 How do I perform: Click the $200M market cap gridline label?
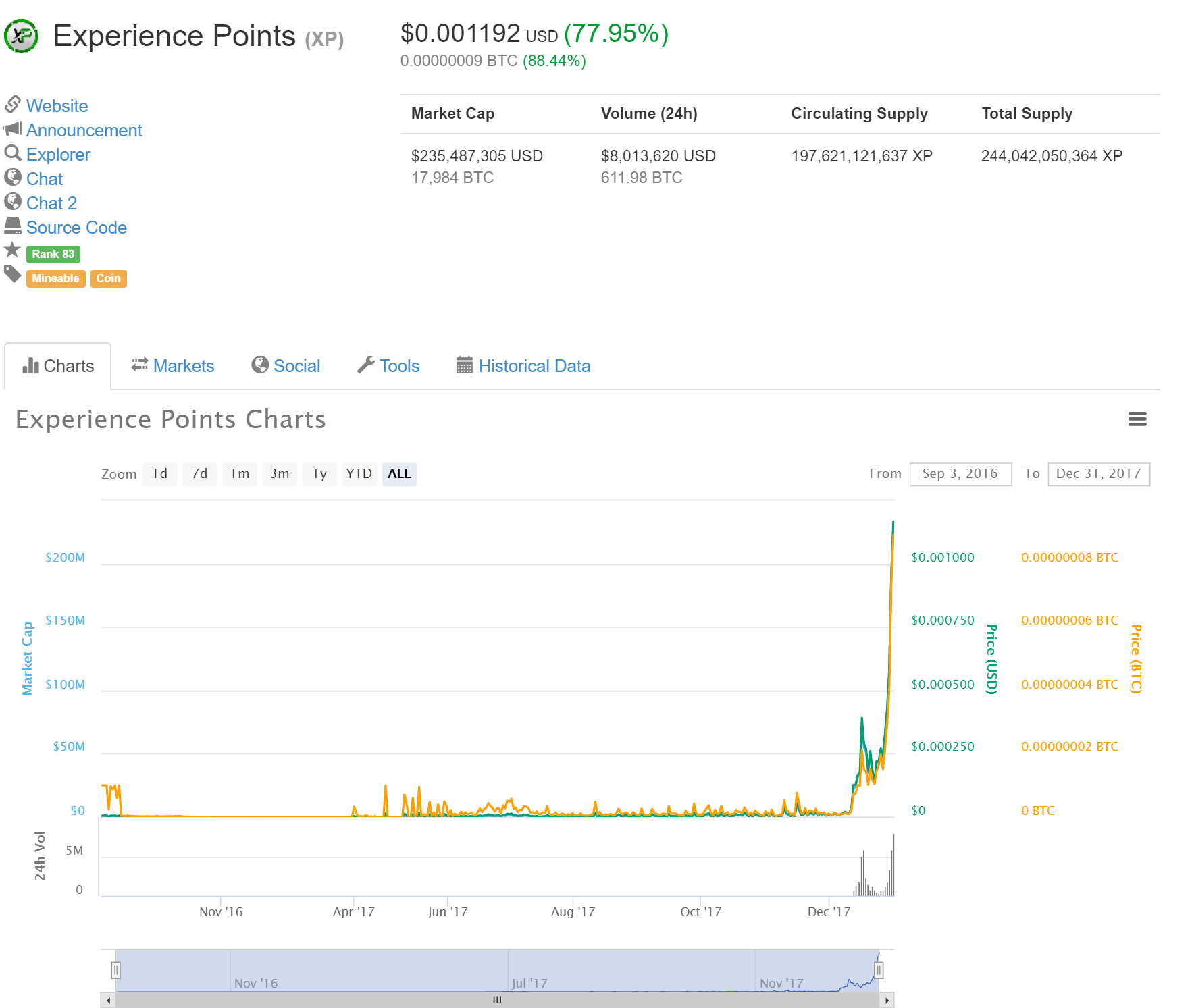point(66,557)
